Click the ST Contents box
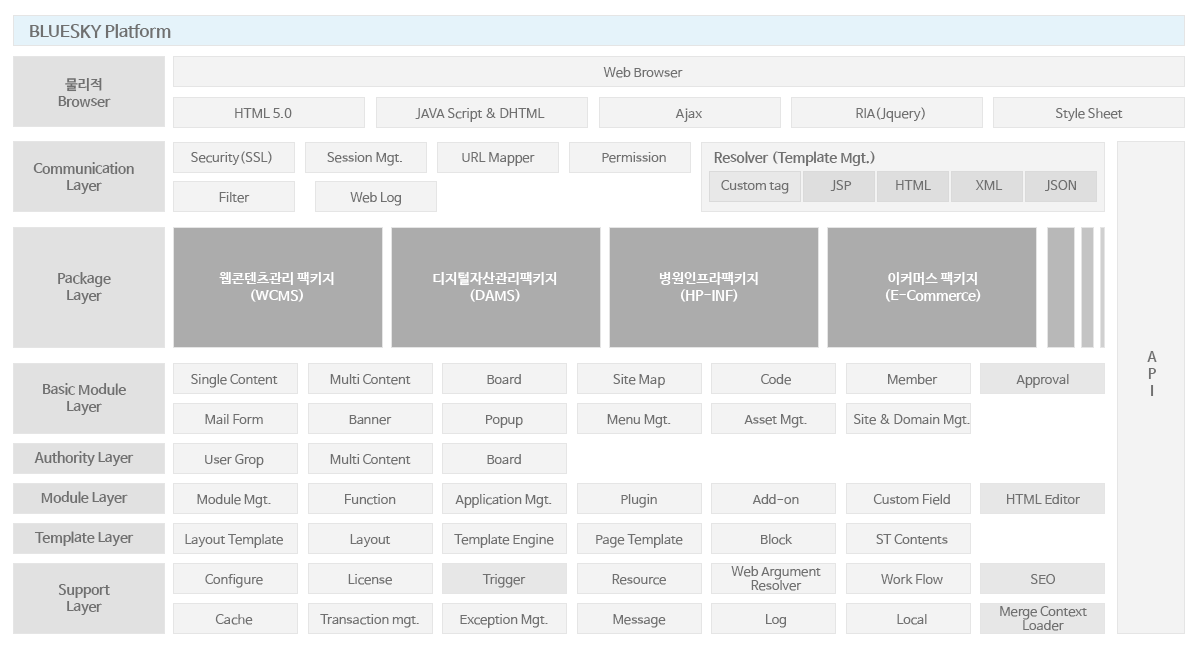 pyautogui.click(x=908, y=539)
